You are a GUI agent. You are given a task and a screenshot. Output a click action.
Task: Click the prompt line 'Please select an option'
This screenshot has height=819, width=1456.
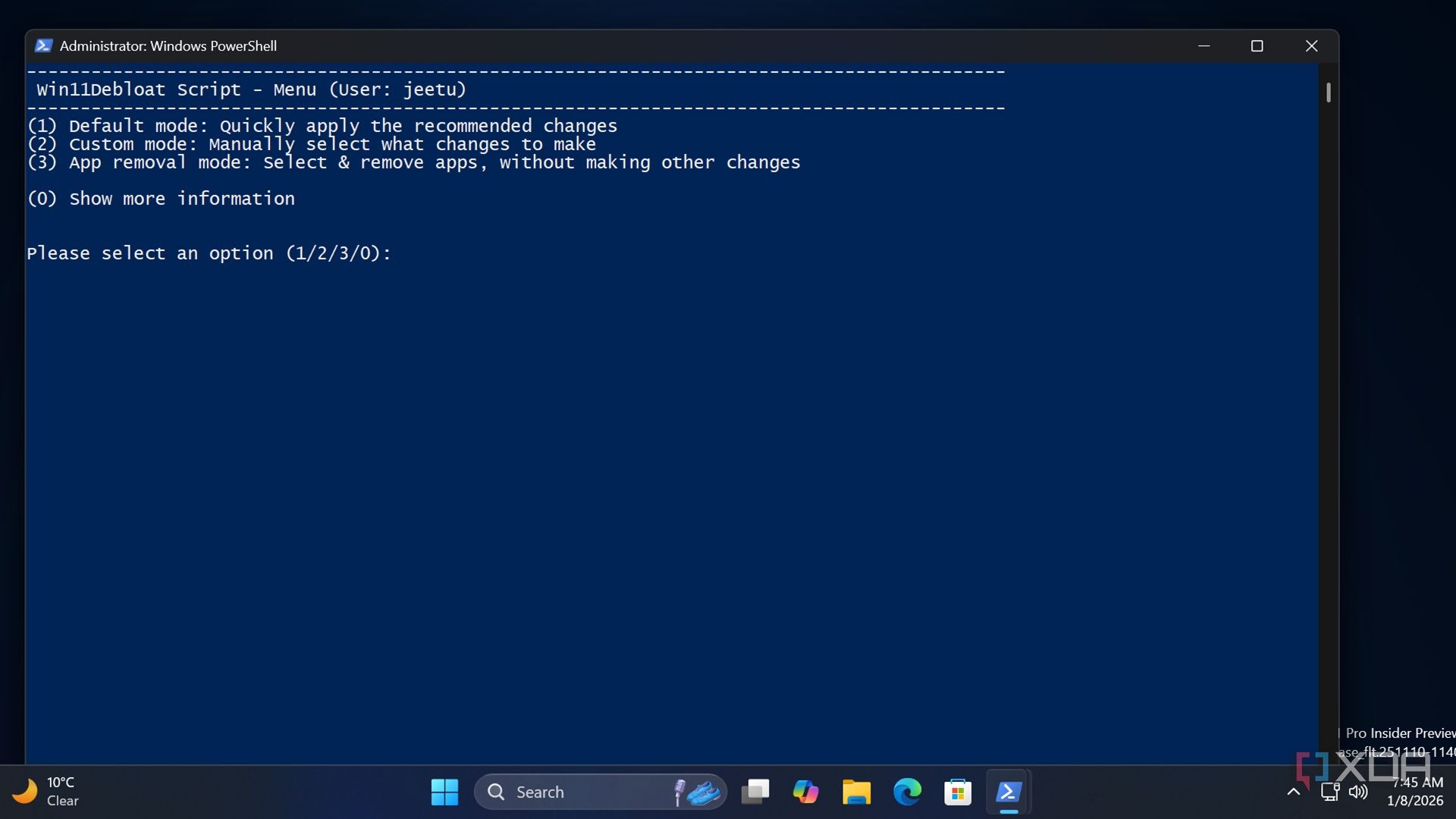click(209, 253)
